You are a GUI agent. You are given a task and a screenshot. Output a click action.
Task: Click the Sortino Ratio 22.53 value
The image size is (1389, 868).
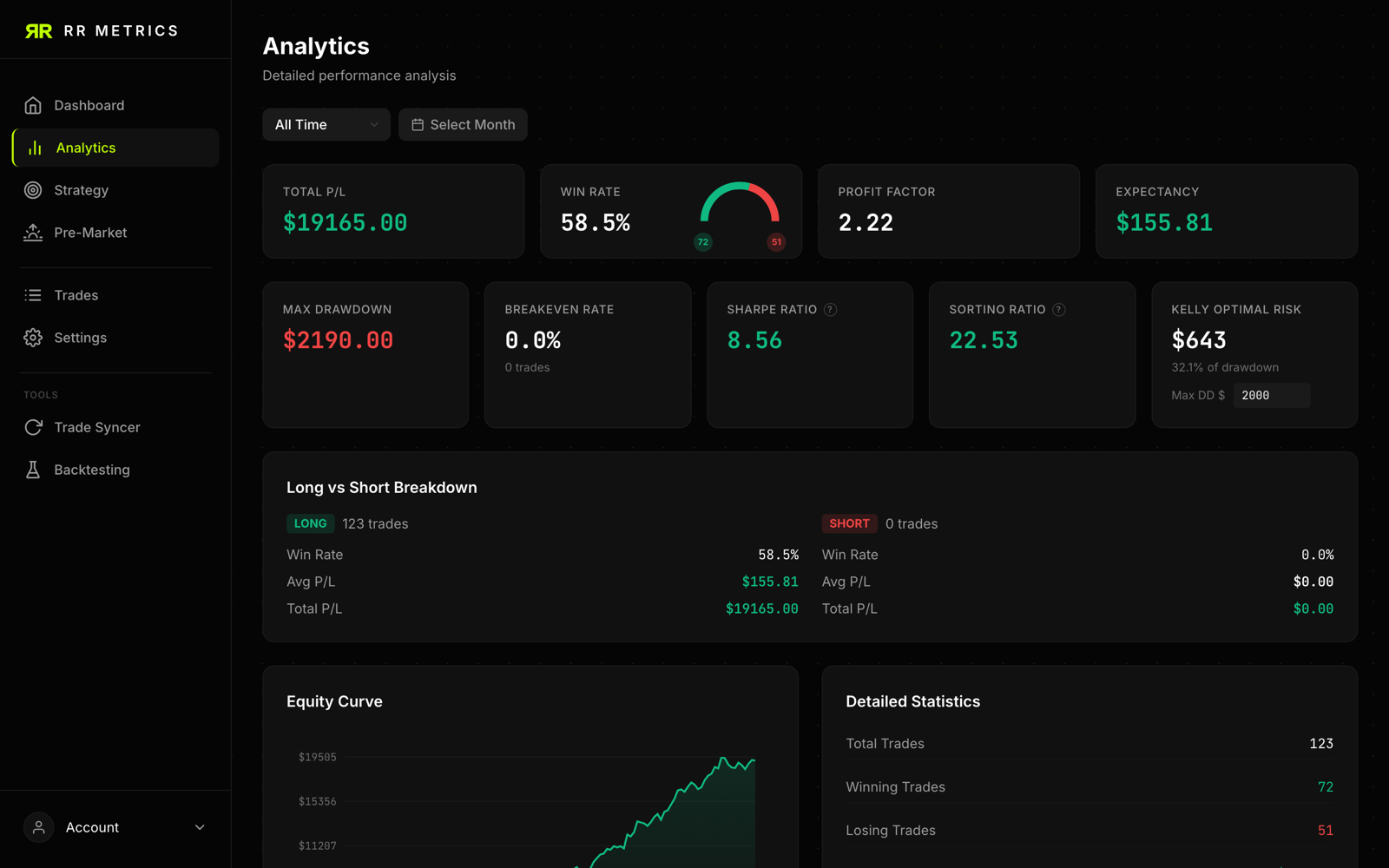pos(984,340)
